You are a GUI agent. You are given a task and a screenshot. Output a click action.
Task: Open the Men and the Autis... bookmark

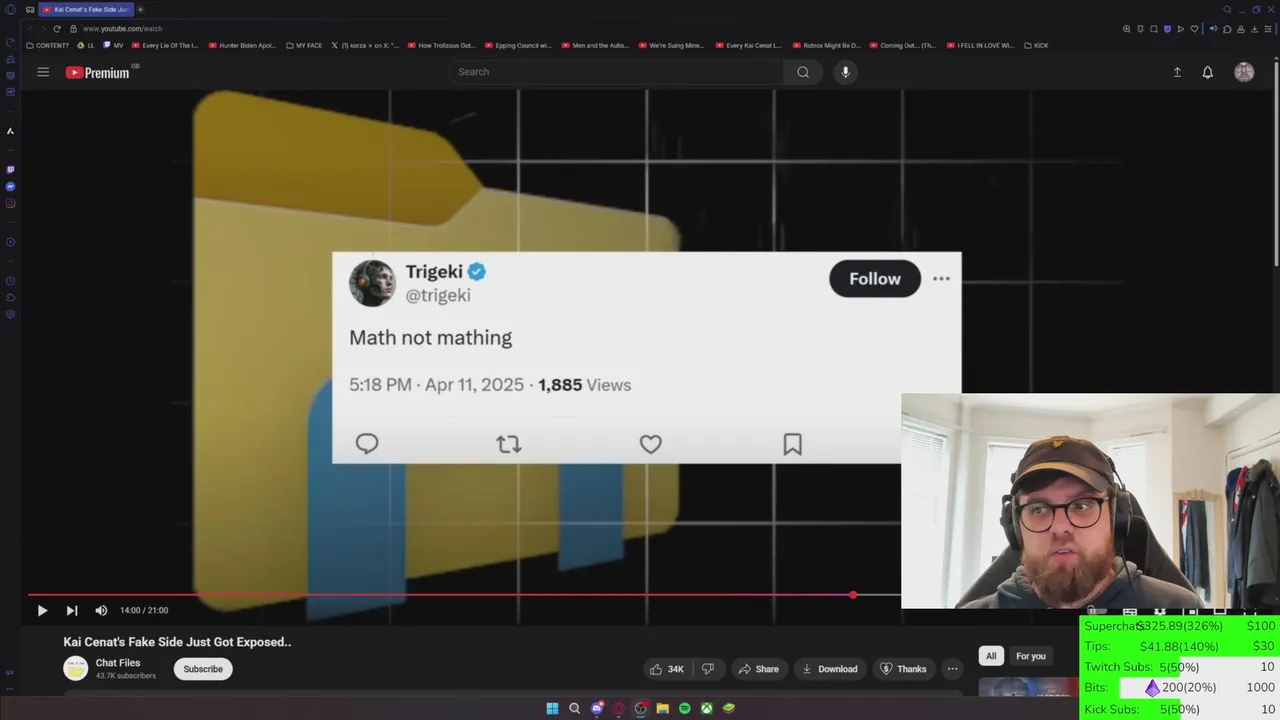coord(594,45)
